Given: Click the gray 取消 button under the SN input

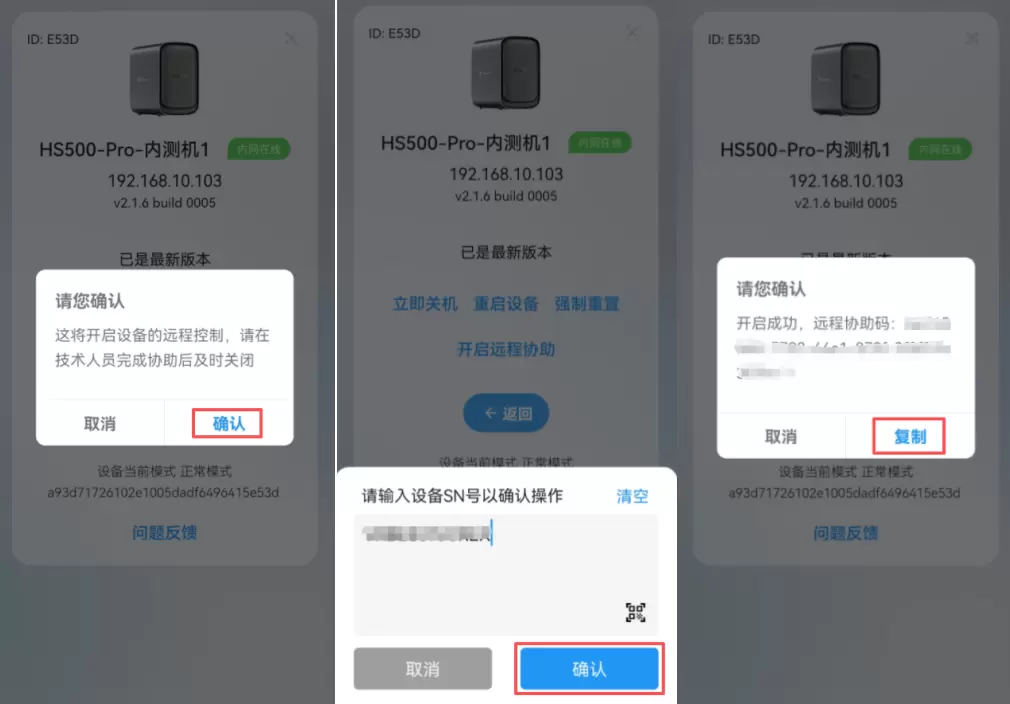Looking at the screenshot, I should pos(423,669).
